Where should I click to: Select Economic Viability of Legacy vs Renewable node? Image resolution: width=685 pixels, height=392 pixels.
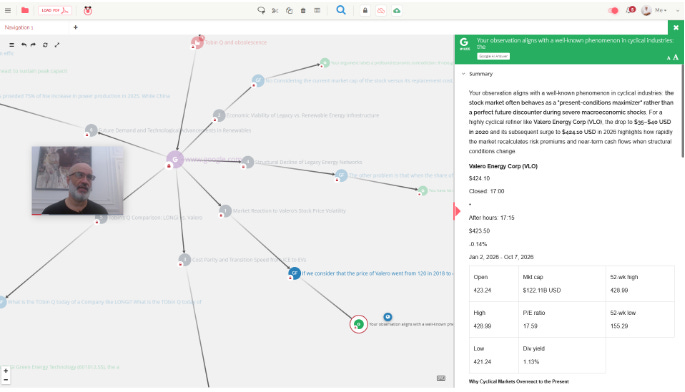219,115
